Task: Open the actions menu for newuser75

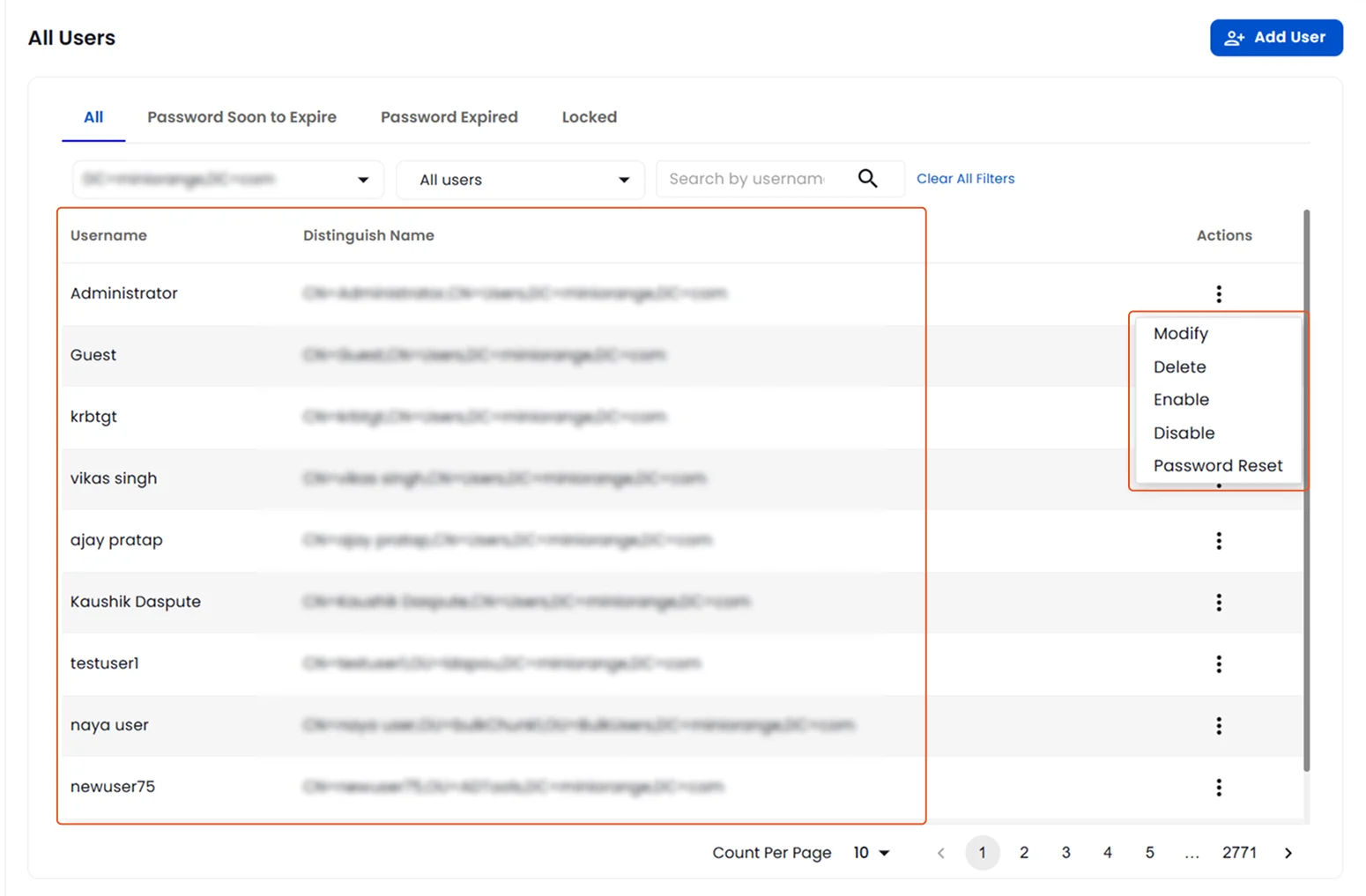Action: coord(1219,787)
